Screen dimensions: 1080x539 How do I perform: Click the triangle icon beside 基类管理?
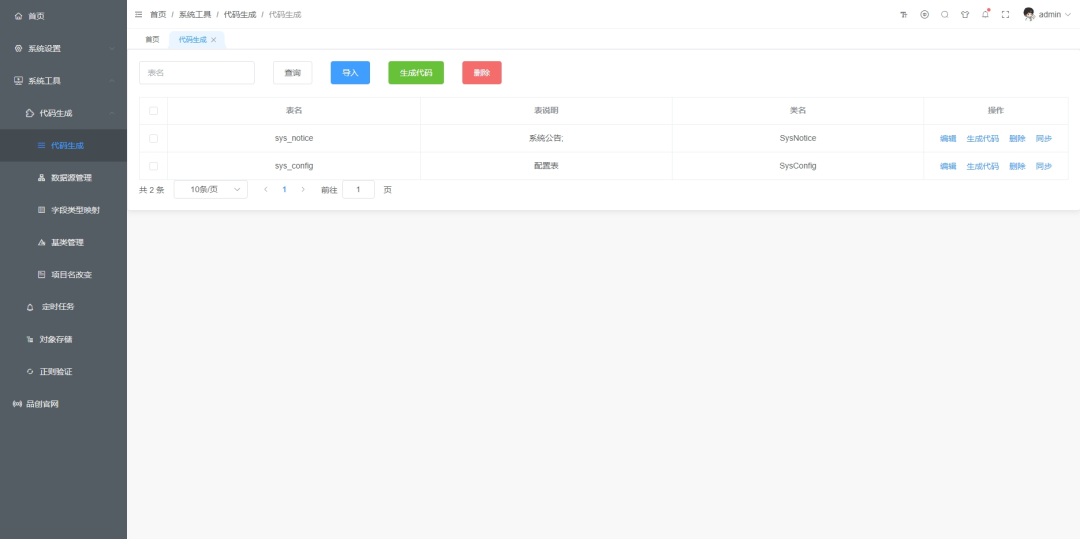[41, 242]
